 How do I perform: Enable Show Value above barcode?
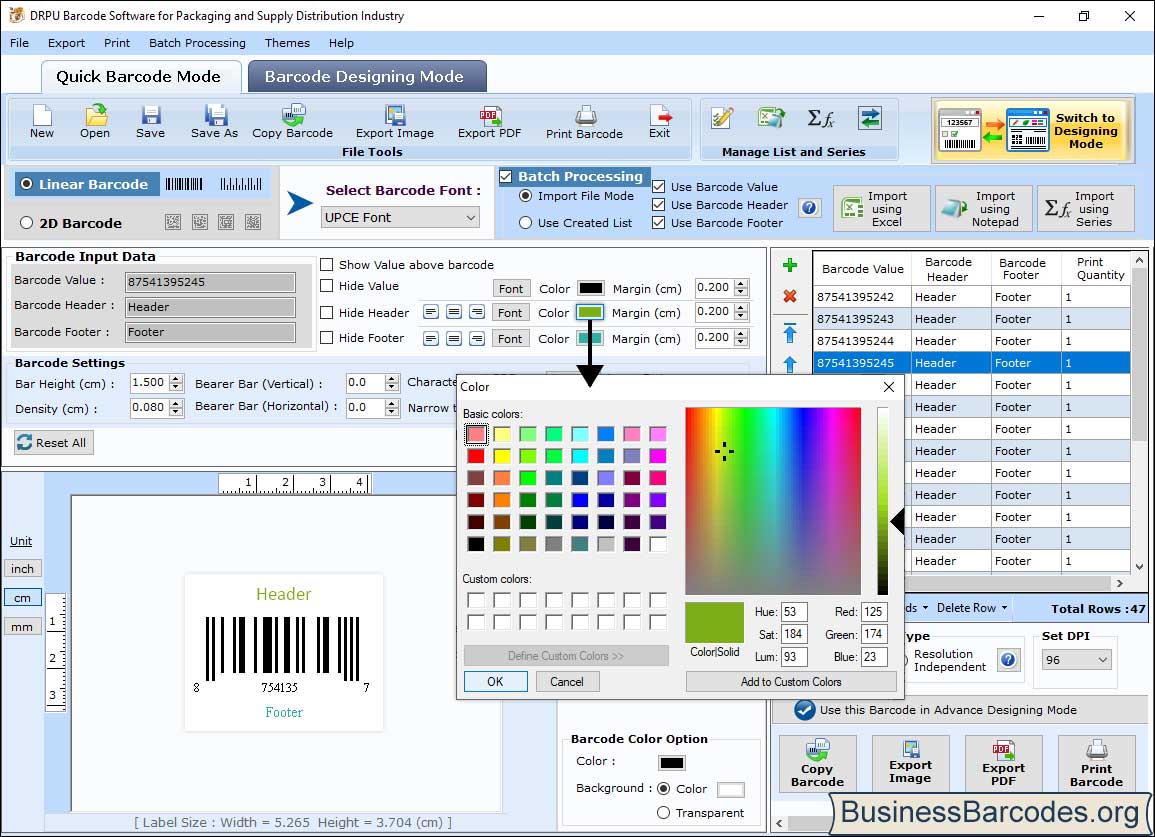point(327,265)
